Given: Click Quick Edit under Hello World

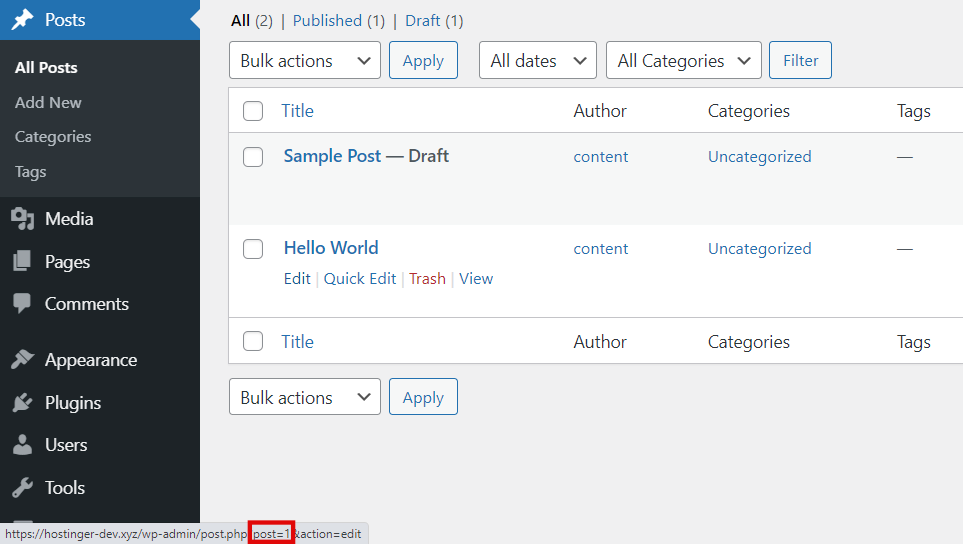Looking at the screenshot, I should coord(360,279).
